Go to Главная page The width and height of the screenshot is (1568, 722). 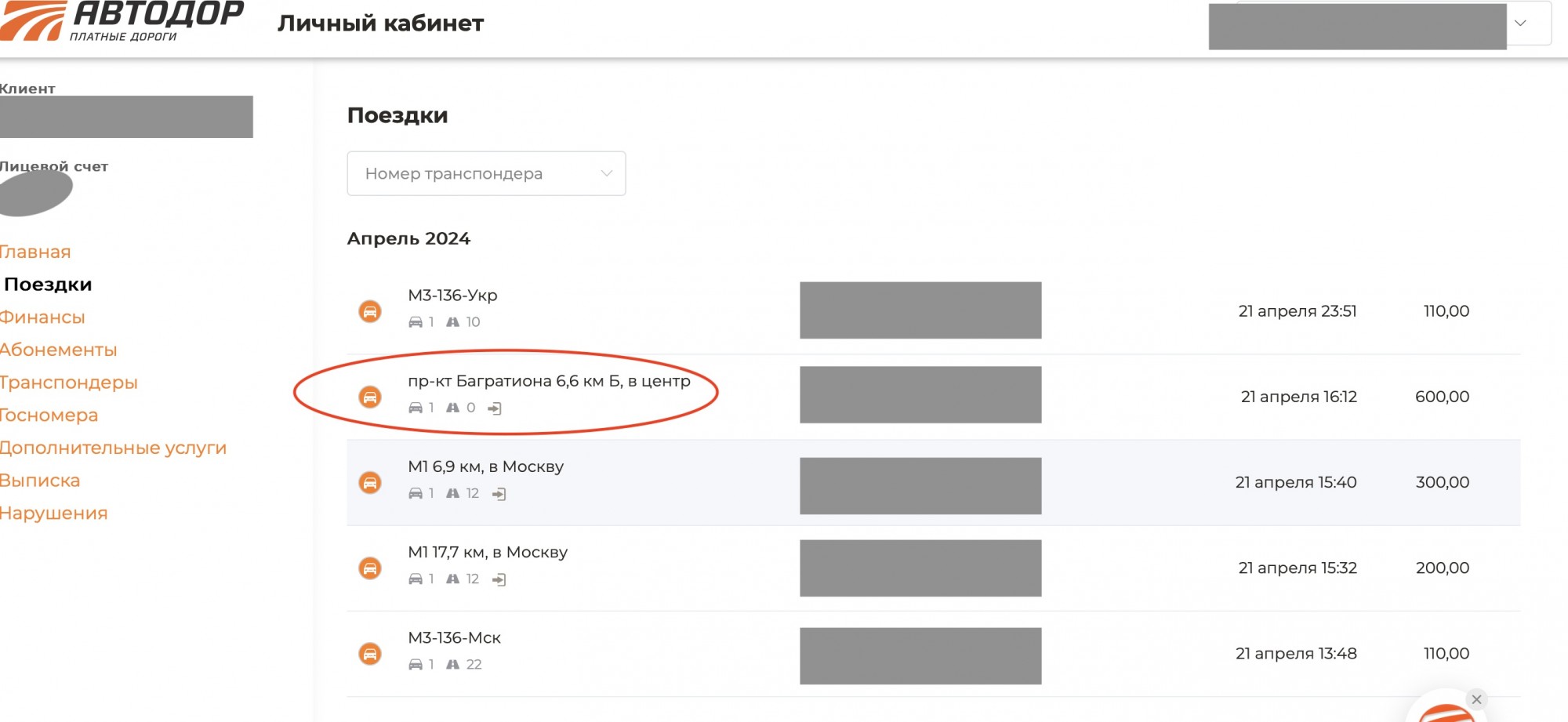point(35,252)
